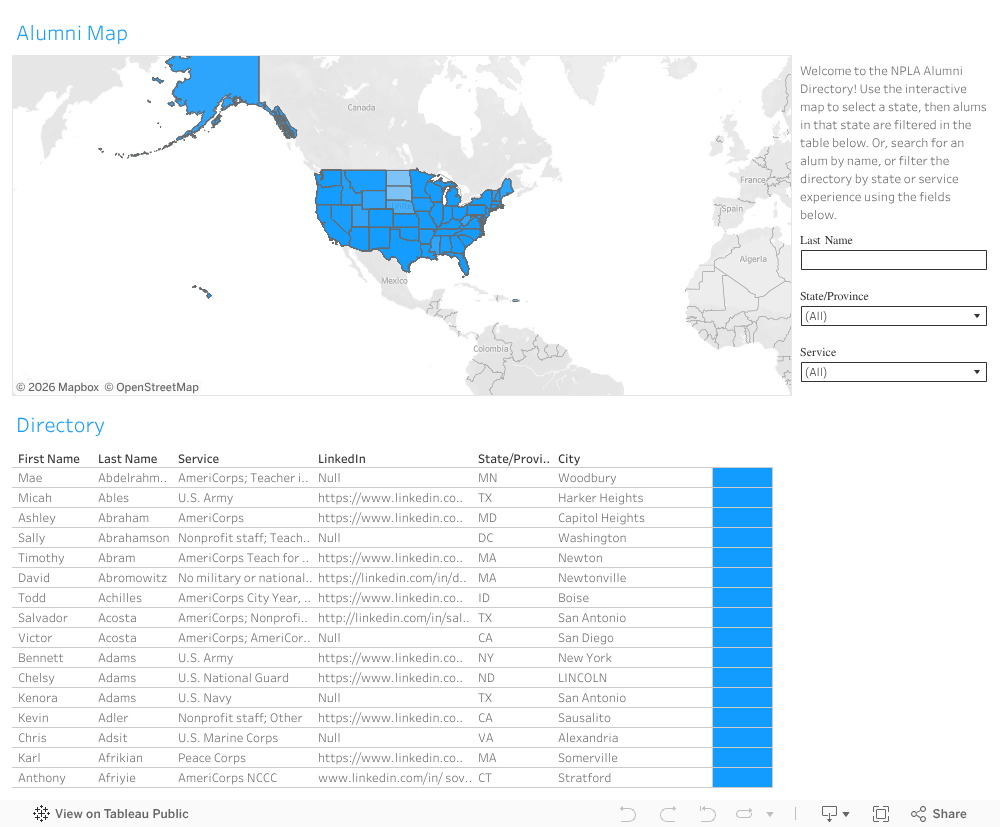Open the replay speed dropdown arrow
Viewport: 1000px width, 827px height.
(x=770, y=815)
